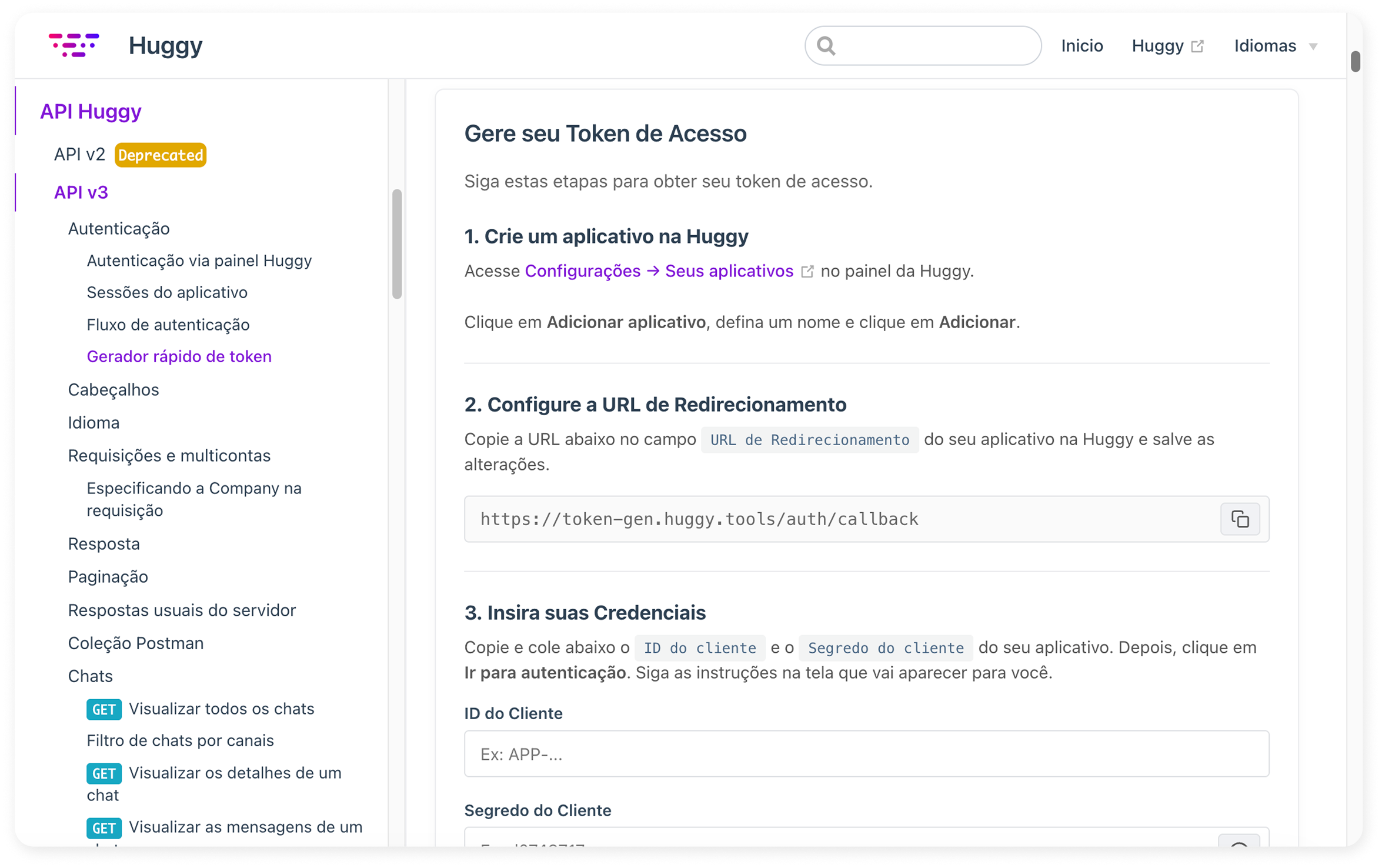Click the Segredo do cliente inline code chip

tap(886, 648)
